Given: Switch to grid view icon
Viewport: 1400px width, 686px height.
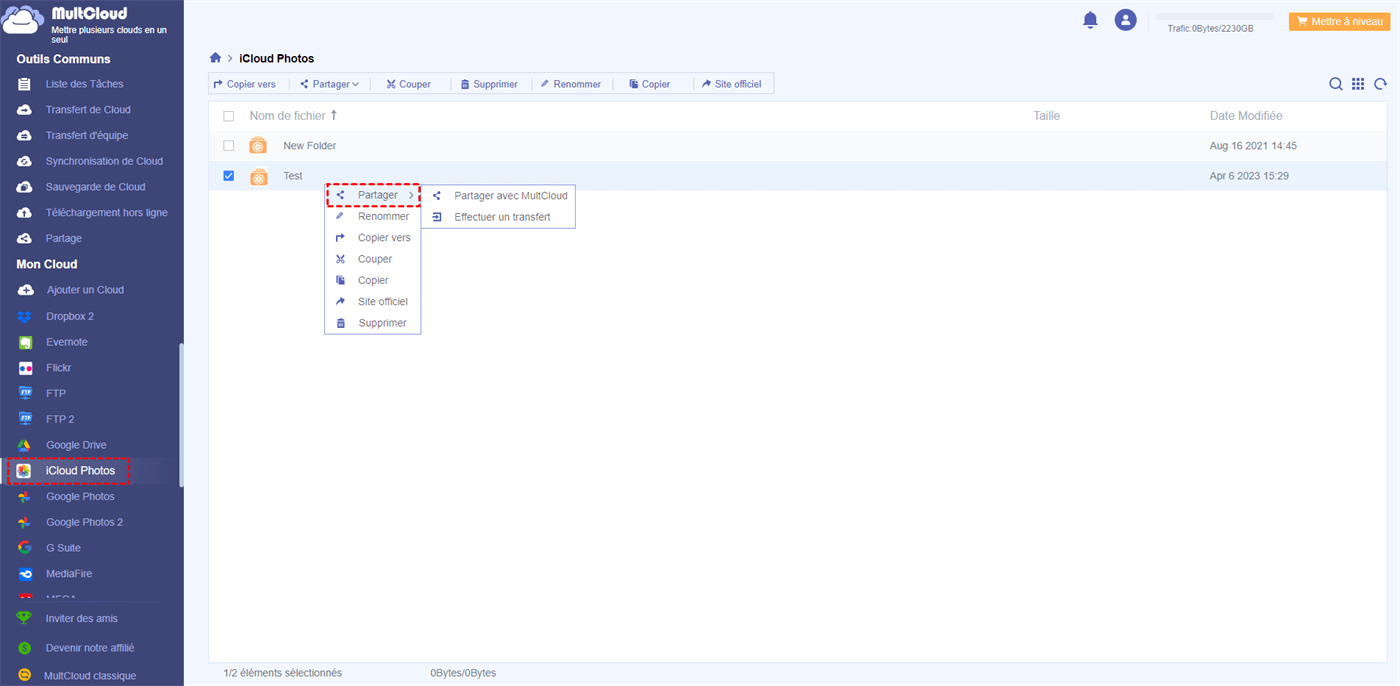Looking at the screenshot, I should pyautogui.click(x=1358, y=84).
